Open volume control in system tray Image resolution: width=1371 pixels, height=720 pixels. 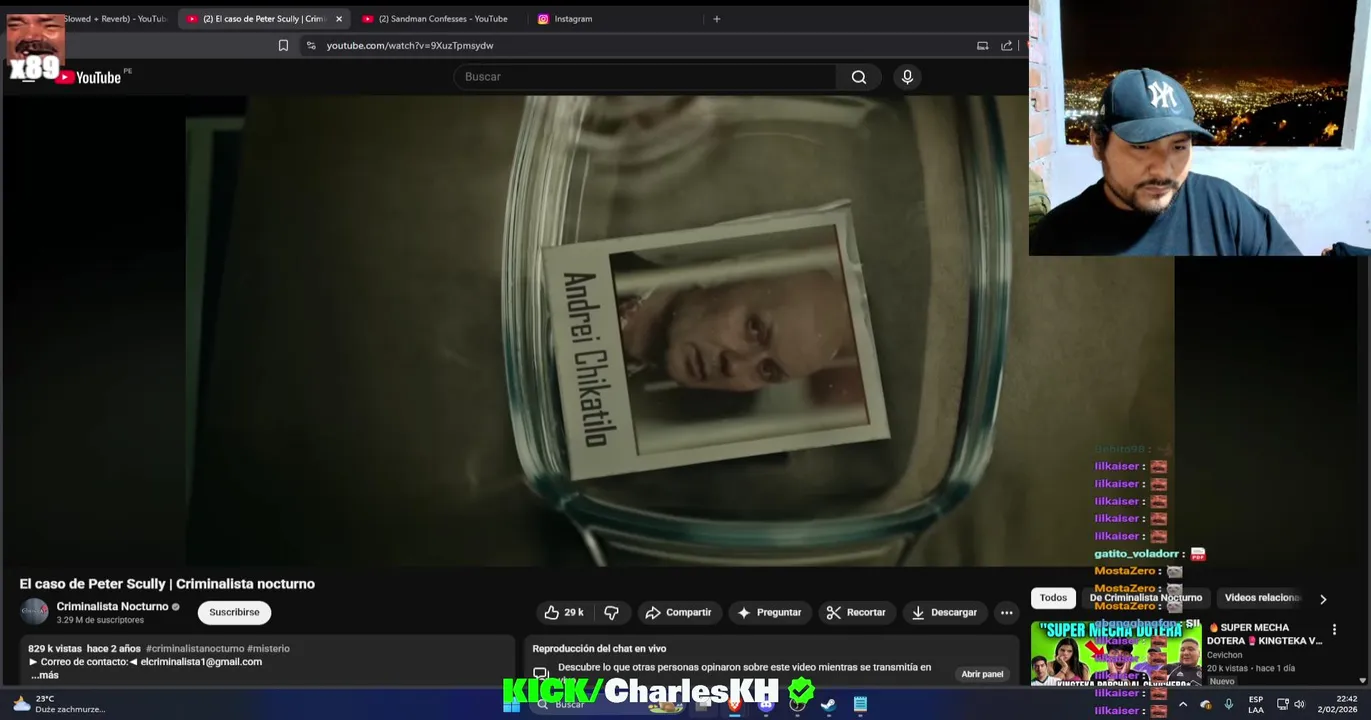[1299, 704]
